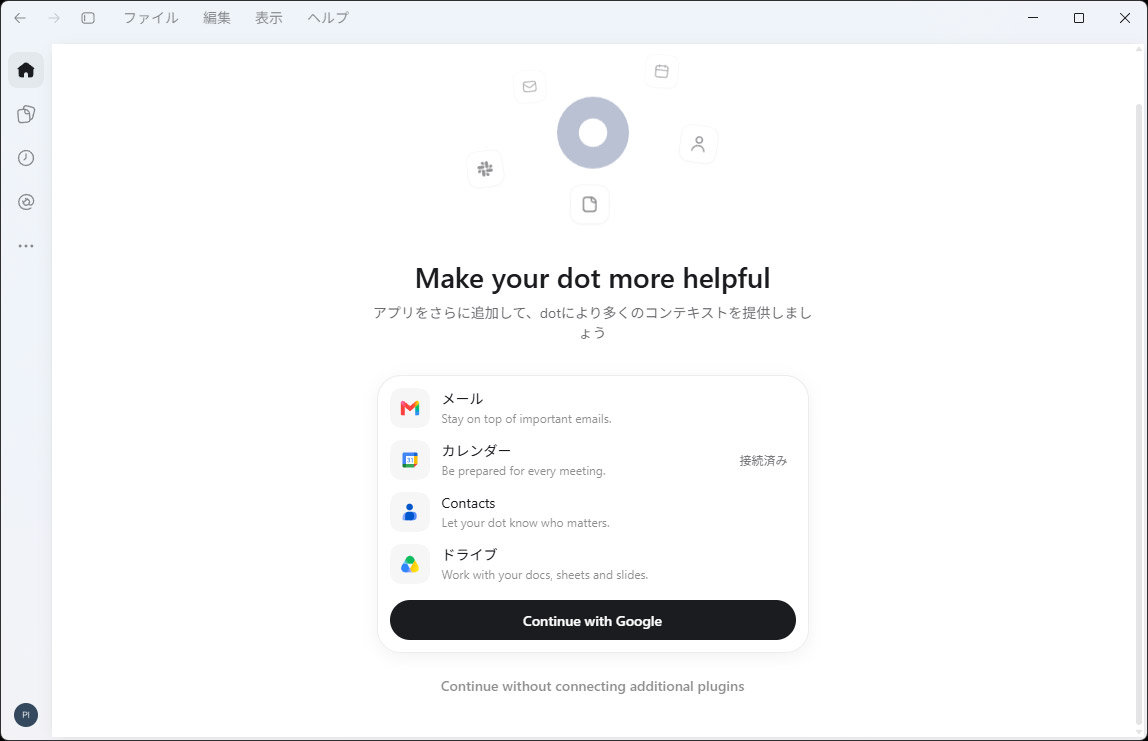Open the stacked cards sidebar icon

[26, 114]
